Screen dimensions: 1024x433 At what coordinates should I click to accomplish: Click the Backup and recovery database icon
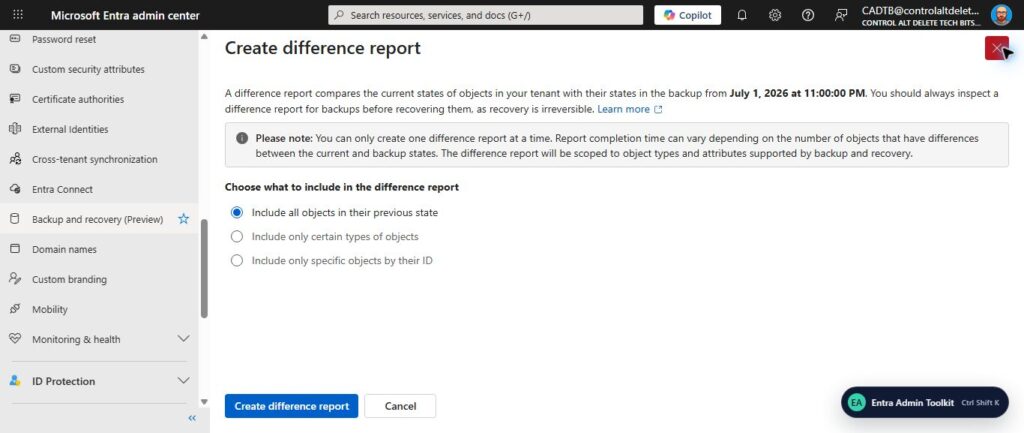tap(15, 219)
